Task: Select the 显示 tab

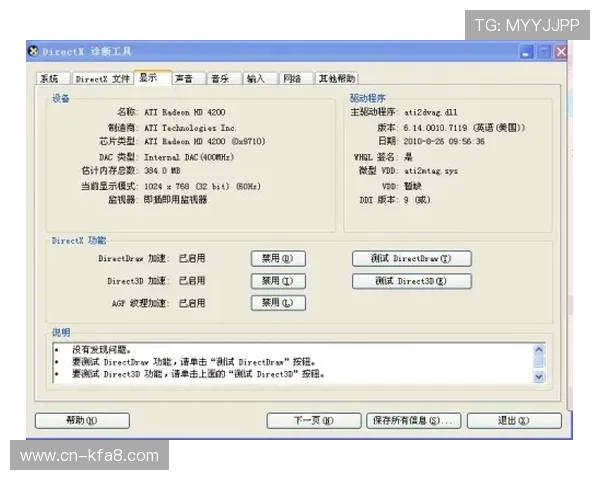Action: [149, 77]
